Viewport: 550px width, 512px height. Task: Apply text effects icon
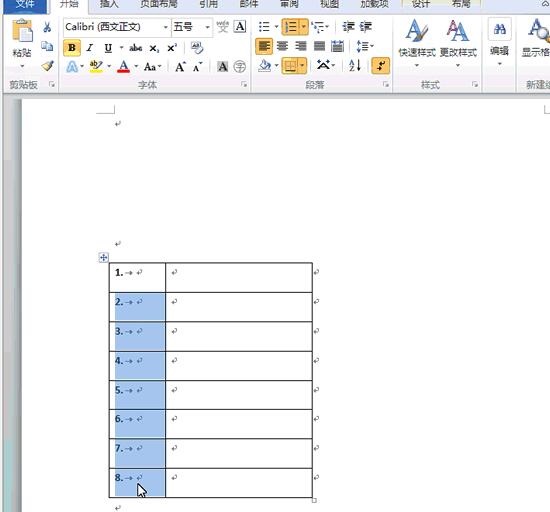(x=72, y=66)
